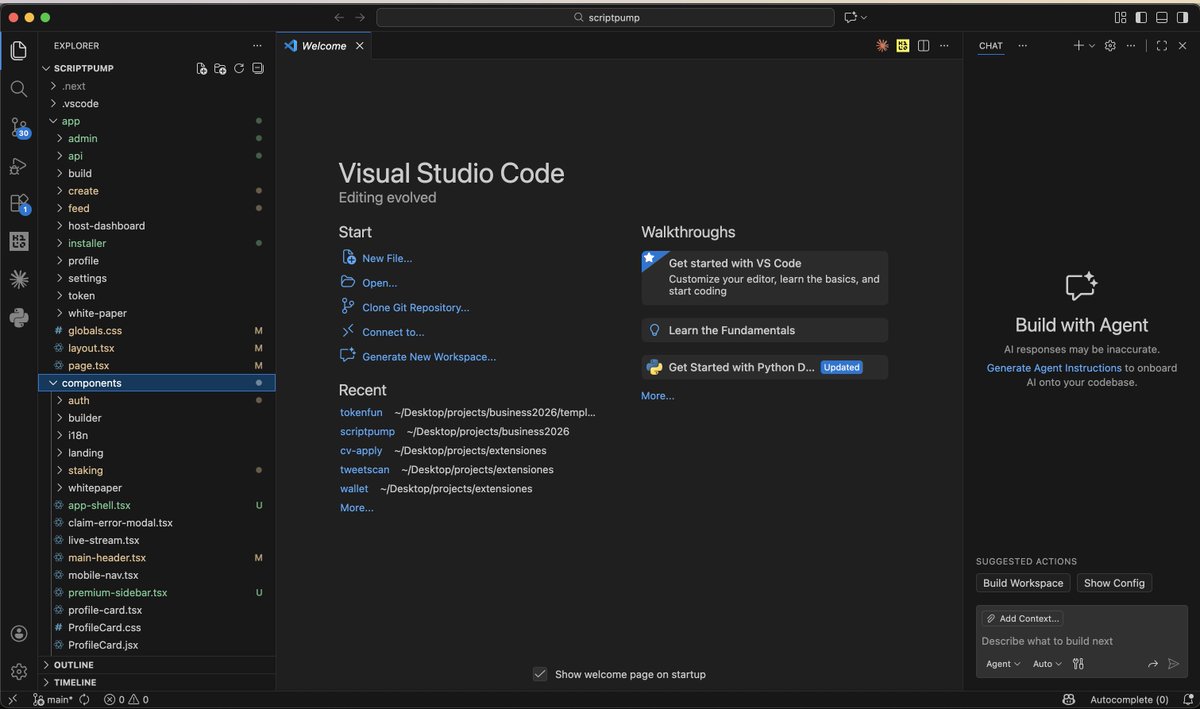1200x709 pixels.
Task: Select the CHAT panel tab
Action: coord(991,46)
